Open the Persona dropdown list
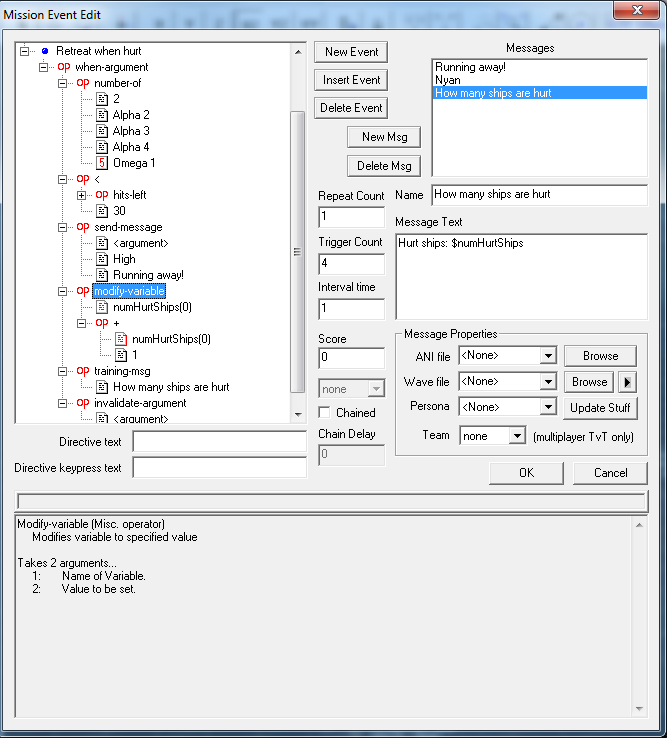667x738 pixels. [546, 407]
